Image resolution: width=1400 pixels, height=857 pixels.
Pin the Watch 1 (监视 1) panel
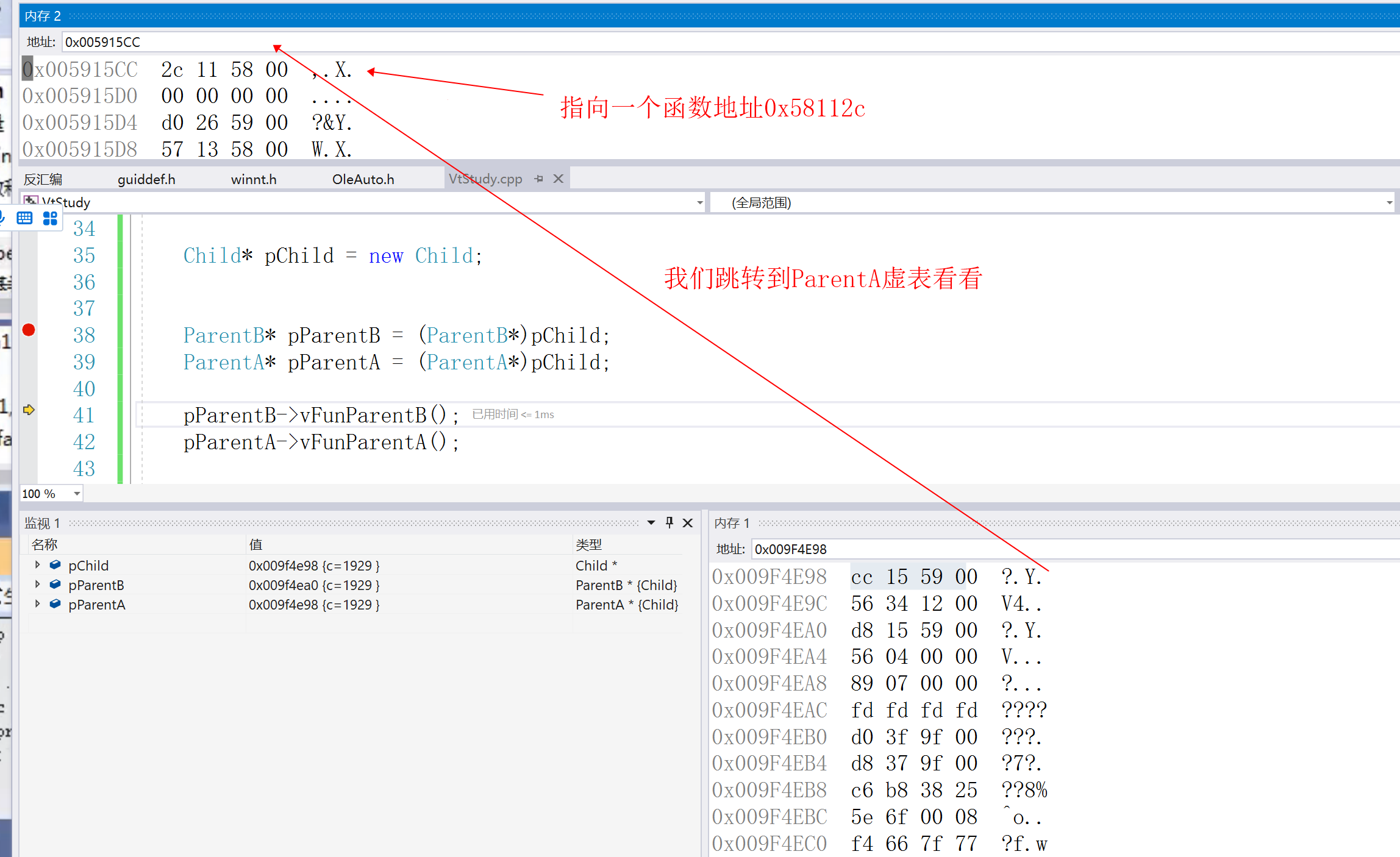point(670,522)
